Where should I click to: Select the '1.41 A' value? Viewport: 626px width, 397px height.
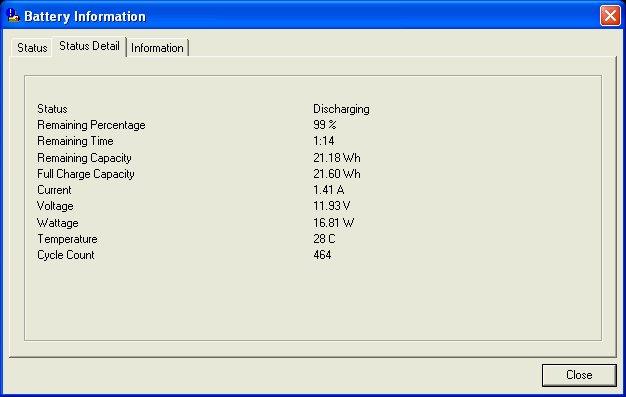(329, 190)
